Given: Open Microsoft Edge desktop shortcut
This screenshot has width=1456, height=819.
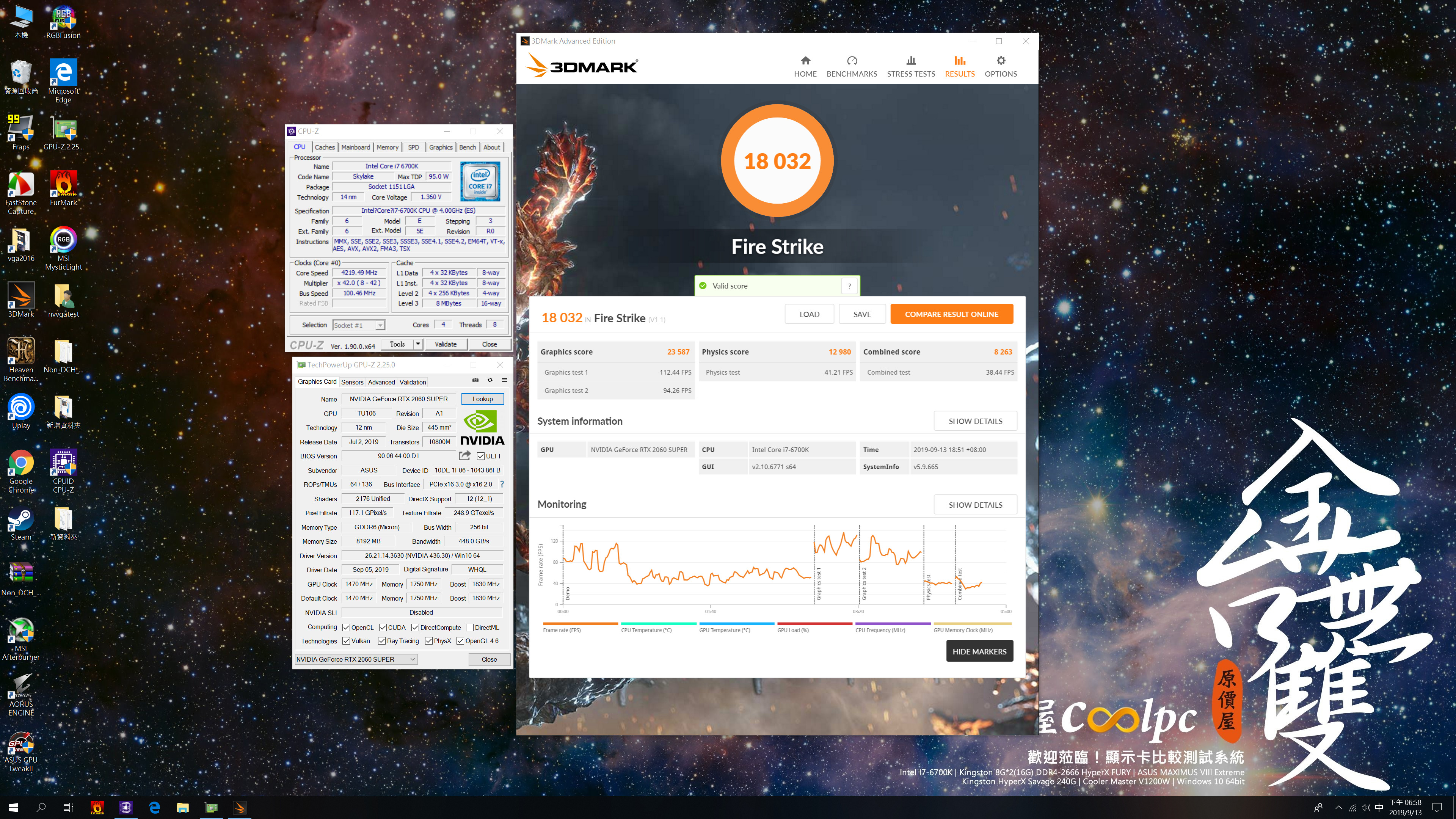Looking at the screenshot, I should coord(63,81).
